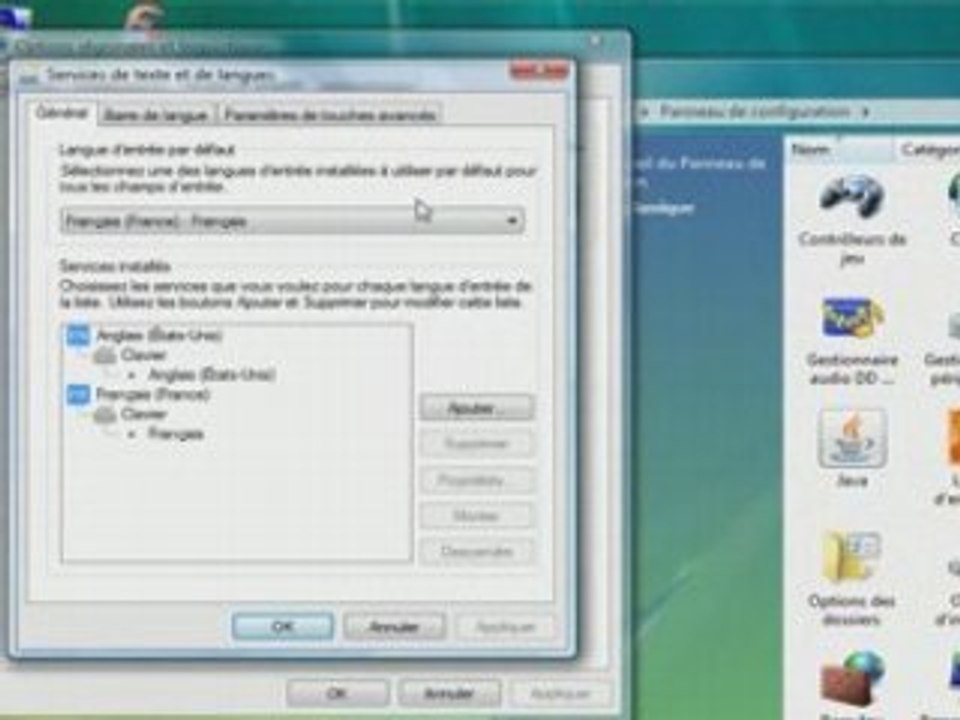
Task: Select Clavier node under Français
Action: [144, 414]
